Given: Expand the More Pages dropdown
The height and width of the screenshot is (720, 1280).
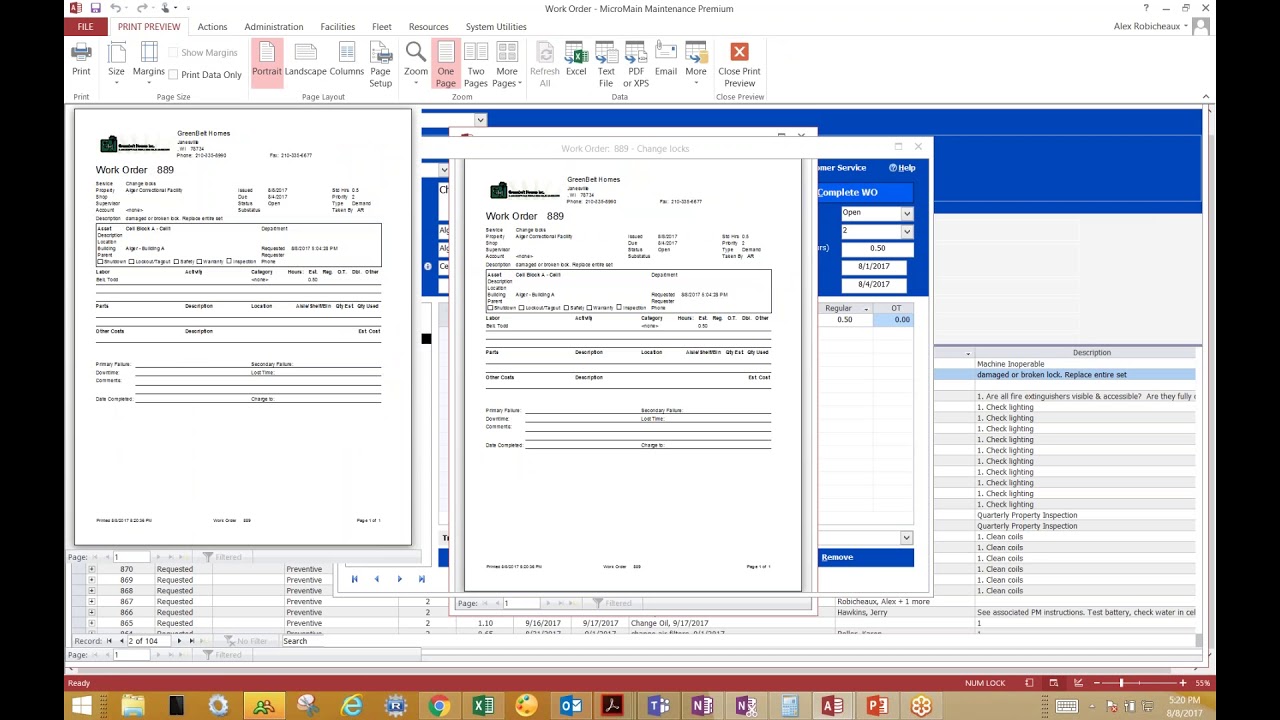Looking at the screenshot, I should pos(507,65).
